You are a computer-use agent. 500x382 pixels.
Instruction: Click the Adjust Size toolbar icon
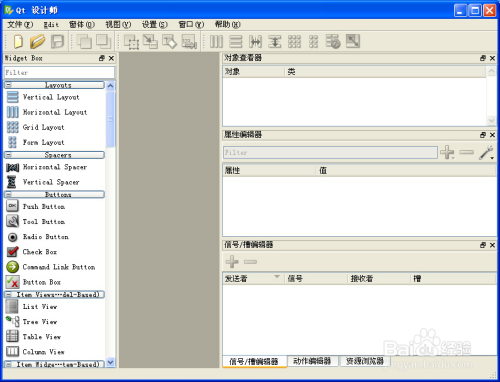353,41
